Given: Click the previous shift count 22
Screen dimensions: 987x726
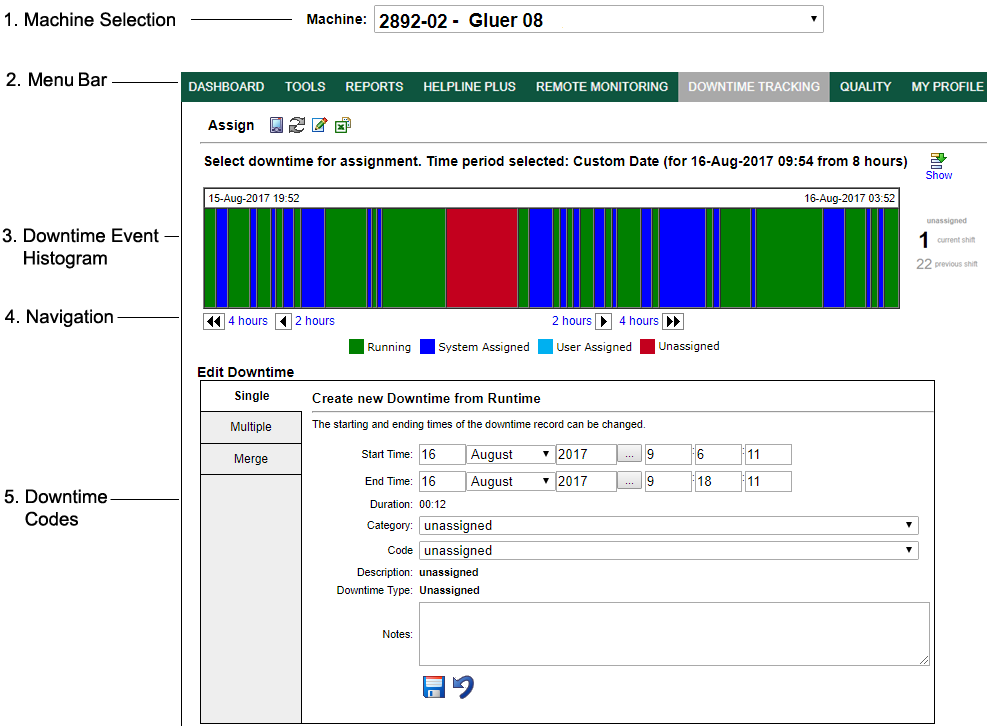Looking at the screenshot, I should tap(923, 264).
